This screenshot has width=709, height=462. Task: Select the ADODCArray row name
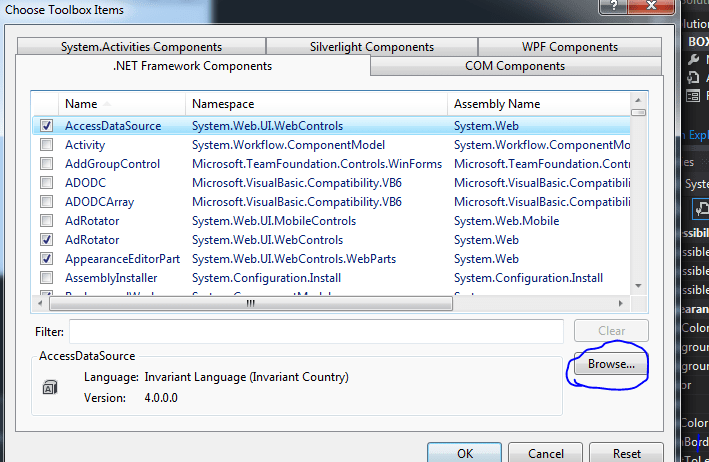pyautogui.click(x=99, y=202)
